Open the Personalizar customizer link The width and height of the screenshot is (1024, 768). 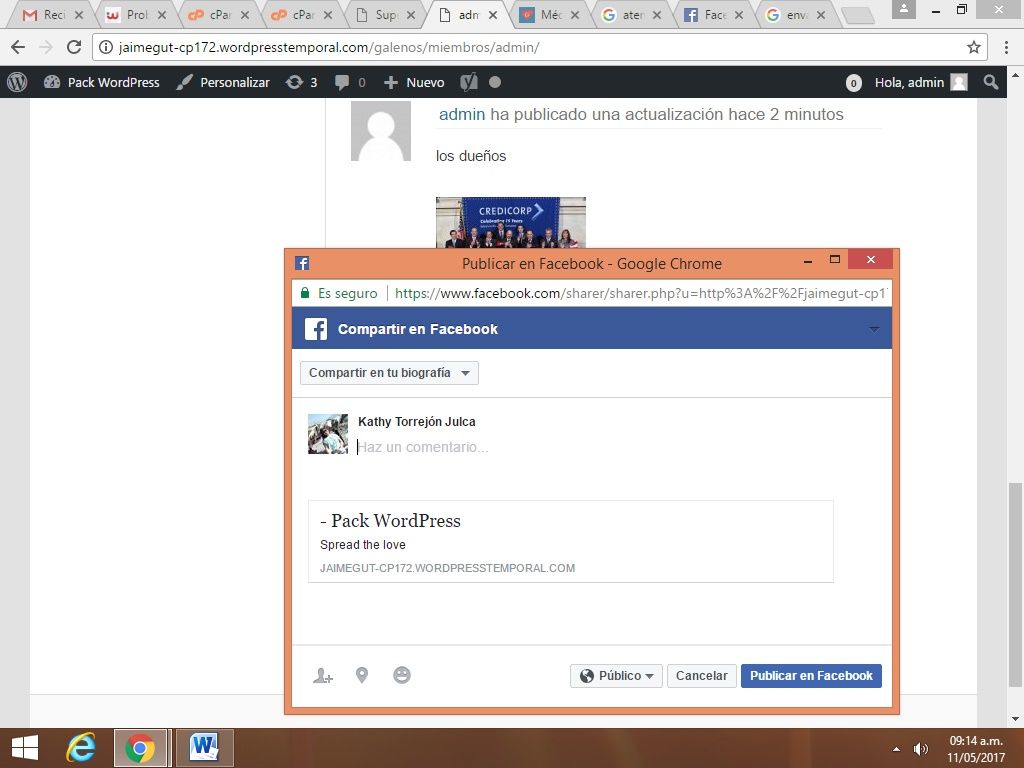pos(223,82)
